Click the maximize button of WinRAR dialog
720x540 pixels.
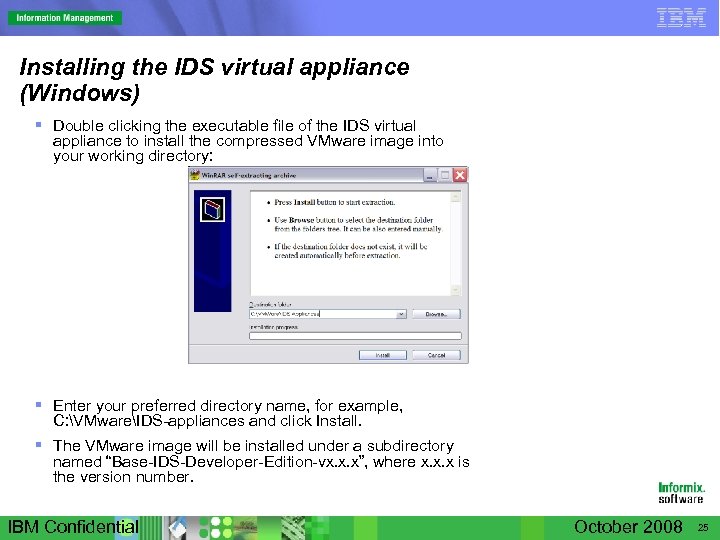click(x=445, y=175)
